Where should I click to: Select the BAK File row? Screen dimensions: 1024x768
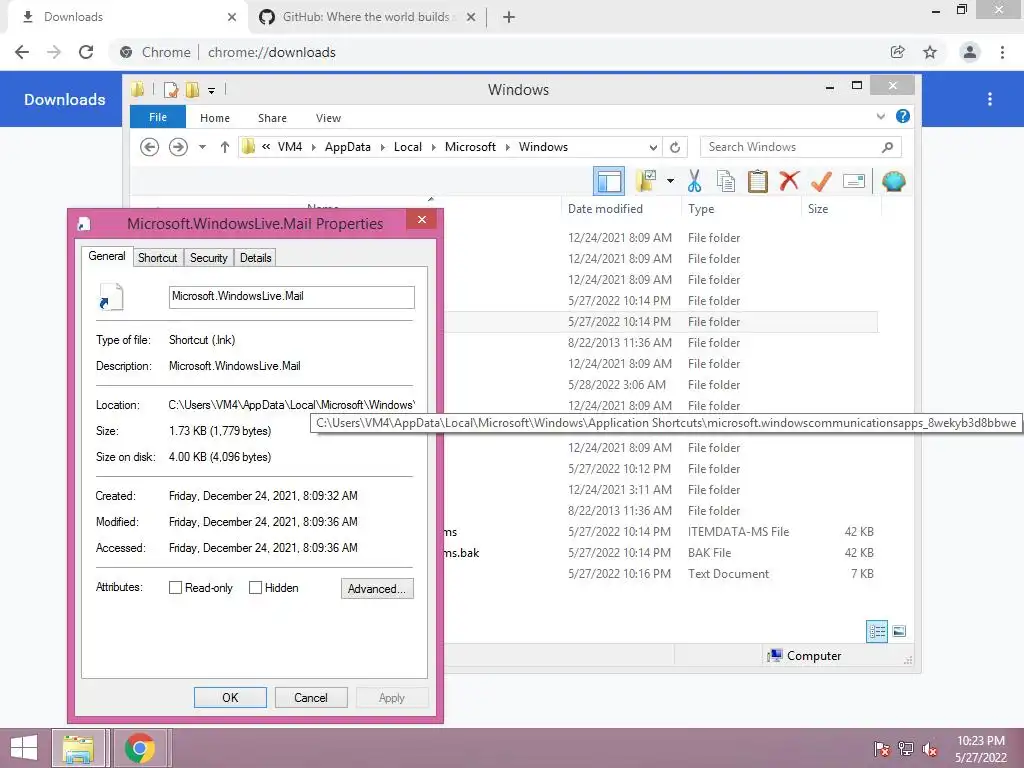pyautogui.click(x=661, y=552)
